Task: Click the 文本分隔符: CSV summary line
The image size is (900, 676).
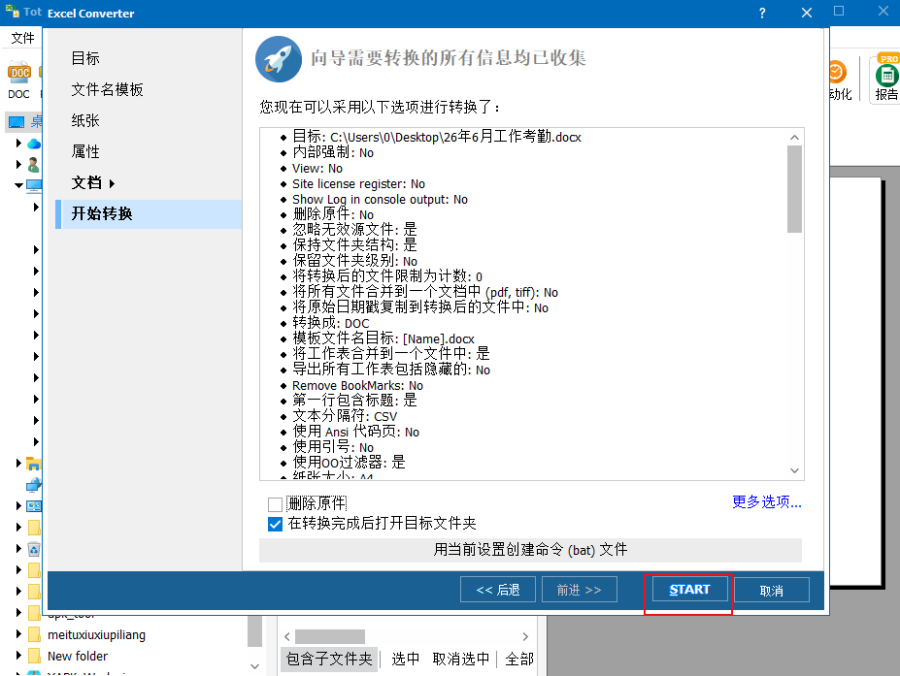Action: click(x=344, y=416)
